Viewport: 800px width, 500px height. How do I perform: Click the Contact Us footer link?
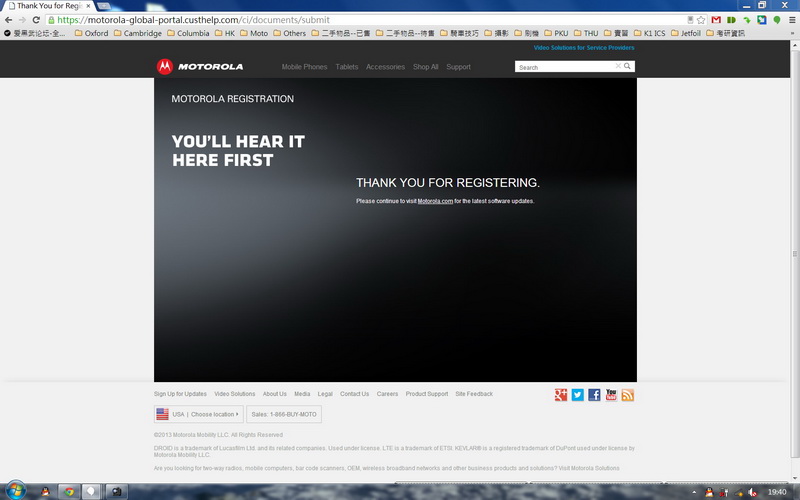click(x=355, y=394)
